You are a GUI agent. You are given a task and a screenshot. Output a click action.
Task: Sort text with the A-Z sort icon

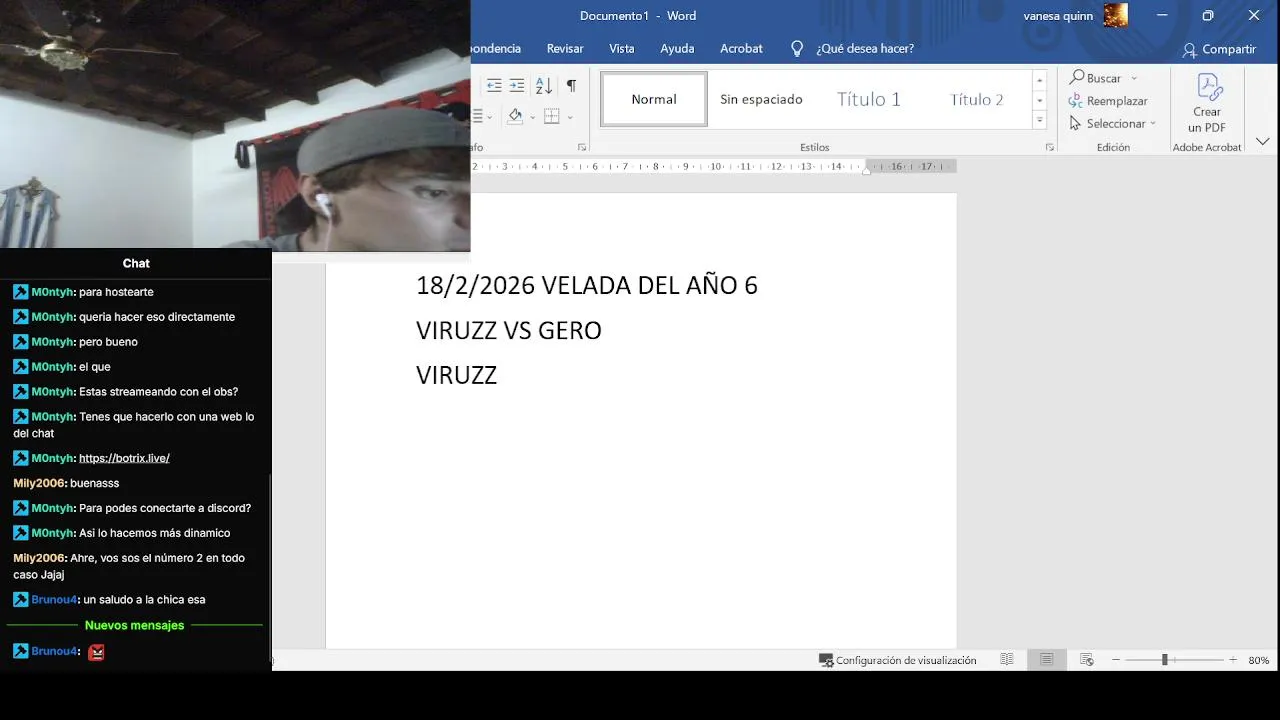tap(544, 86)
